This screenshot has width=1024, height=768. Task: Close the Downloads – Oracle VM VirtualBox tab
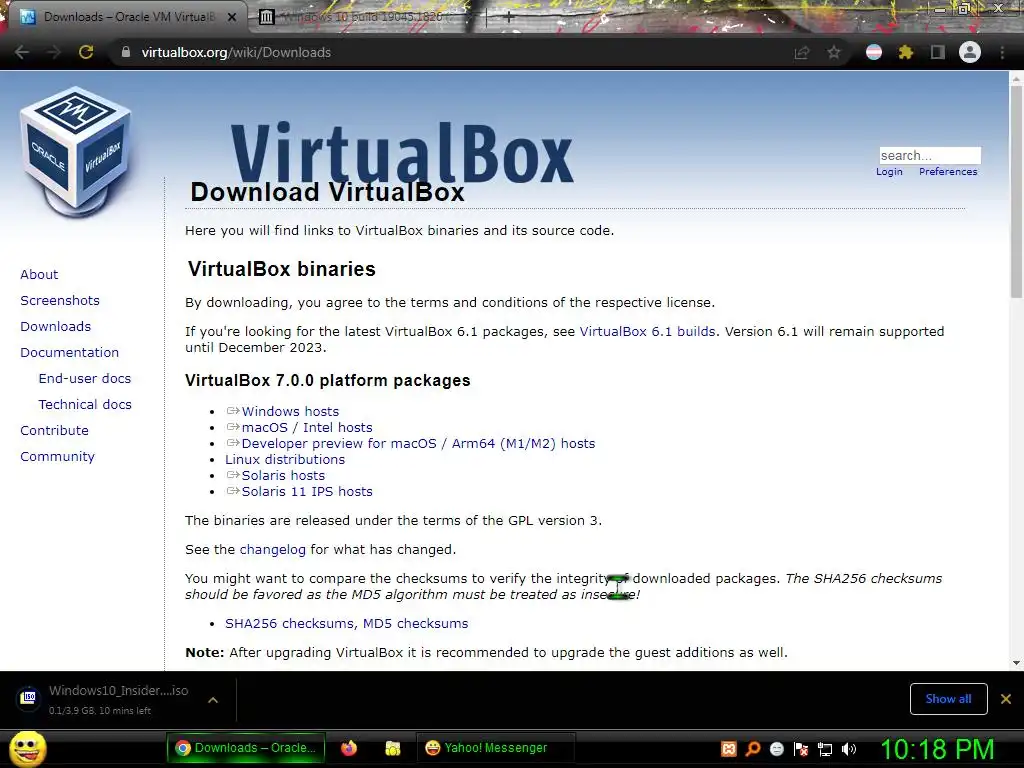(x=232, y=18)
